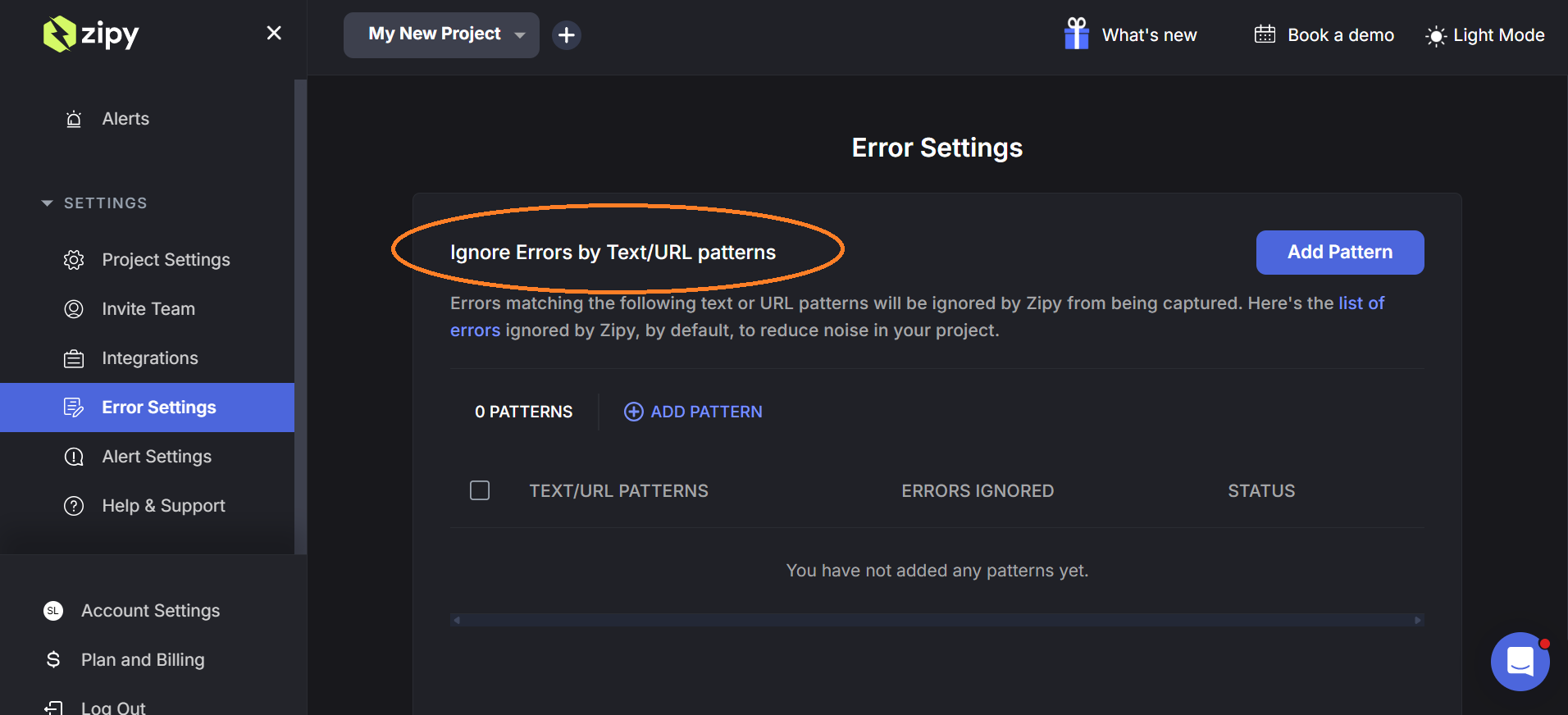
Task: Collapse the SETTINGS section
Action: (48, 203)
